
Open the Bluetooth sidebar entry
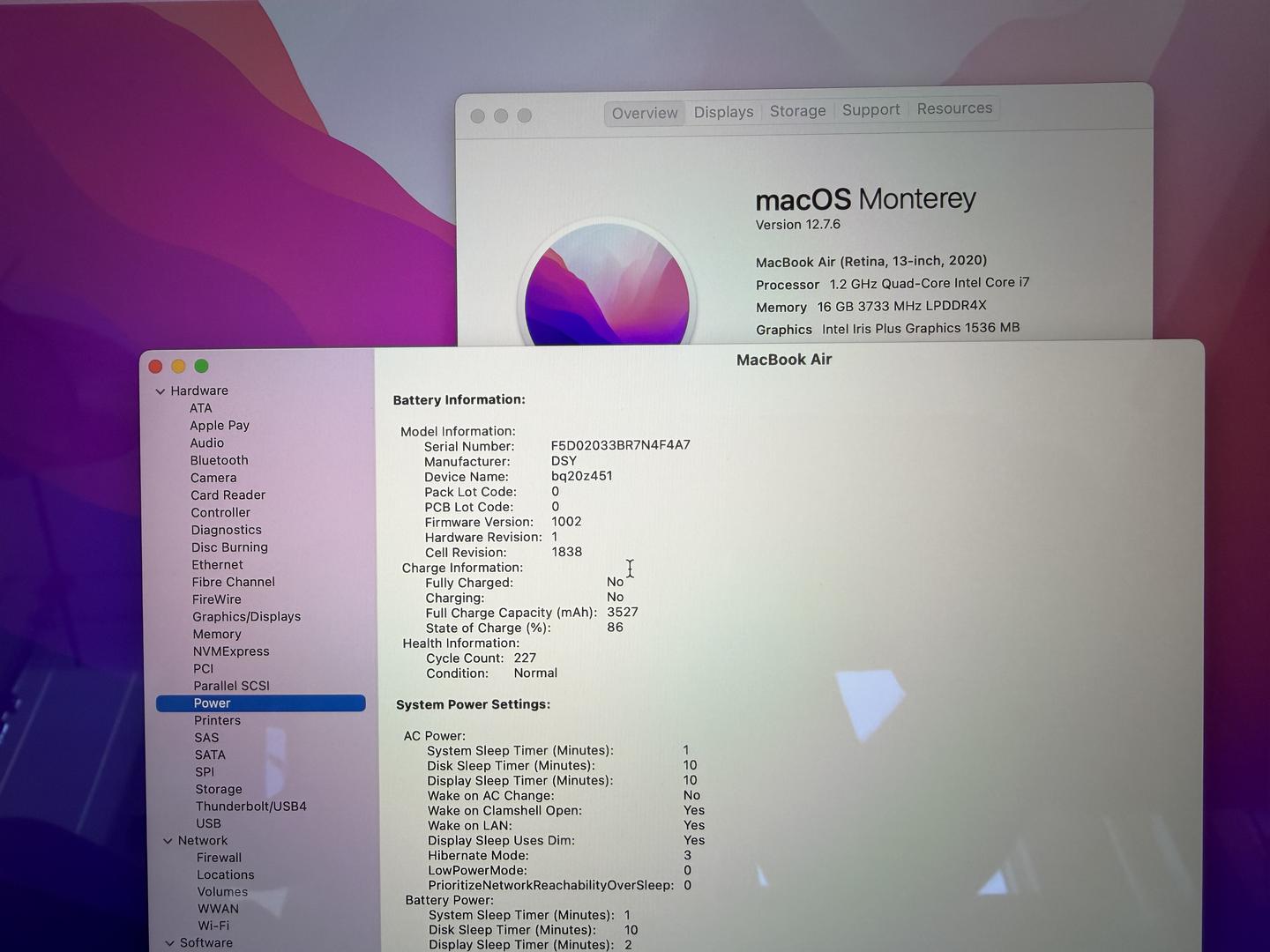[x=219, y=460]
